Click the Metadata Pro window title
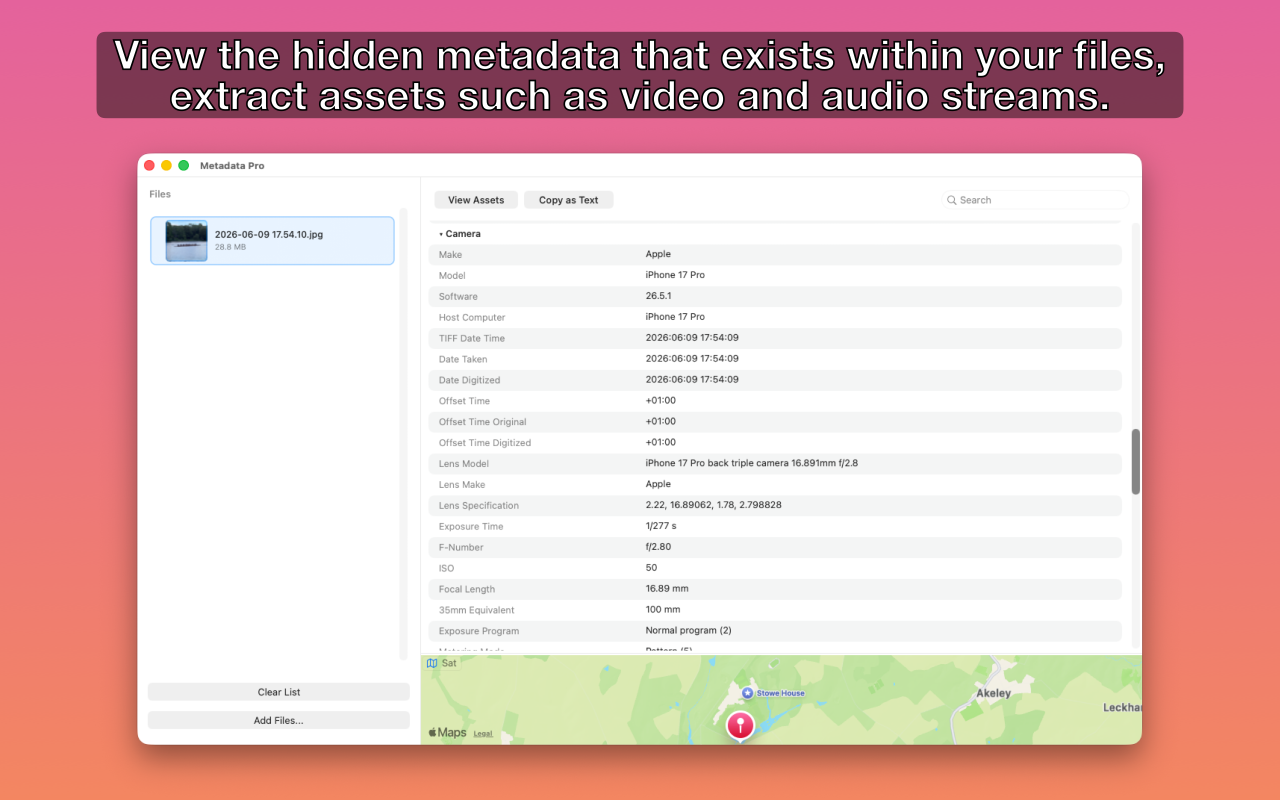The height and width of the screenshot is (800, 1280). pyautogui.click(x=232, y=165)
